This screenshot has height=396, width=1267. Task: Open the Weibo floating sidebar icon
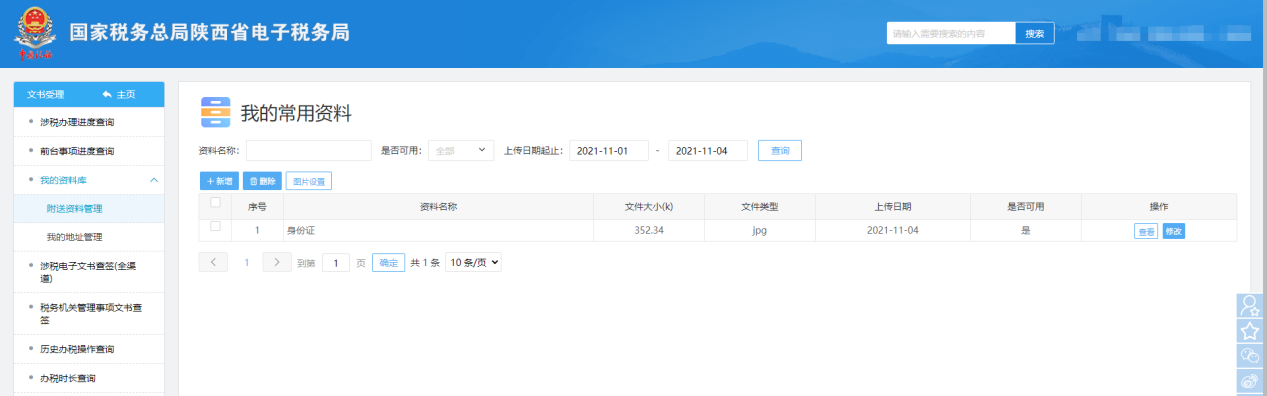[1250, 380]
